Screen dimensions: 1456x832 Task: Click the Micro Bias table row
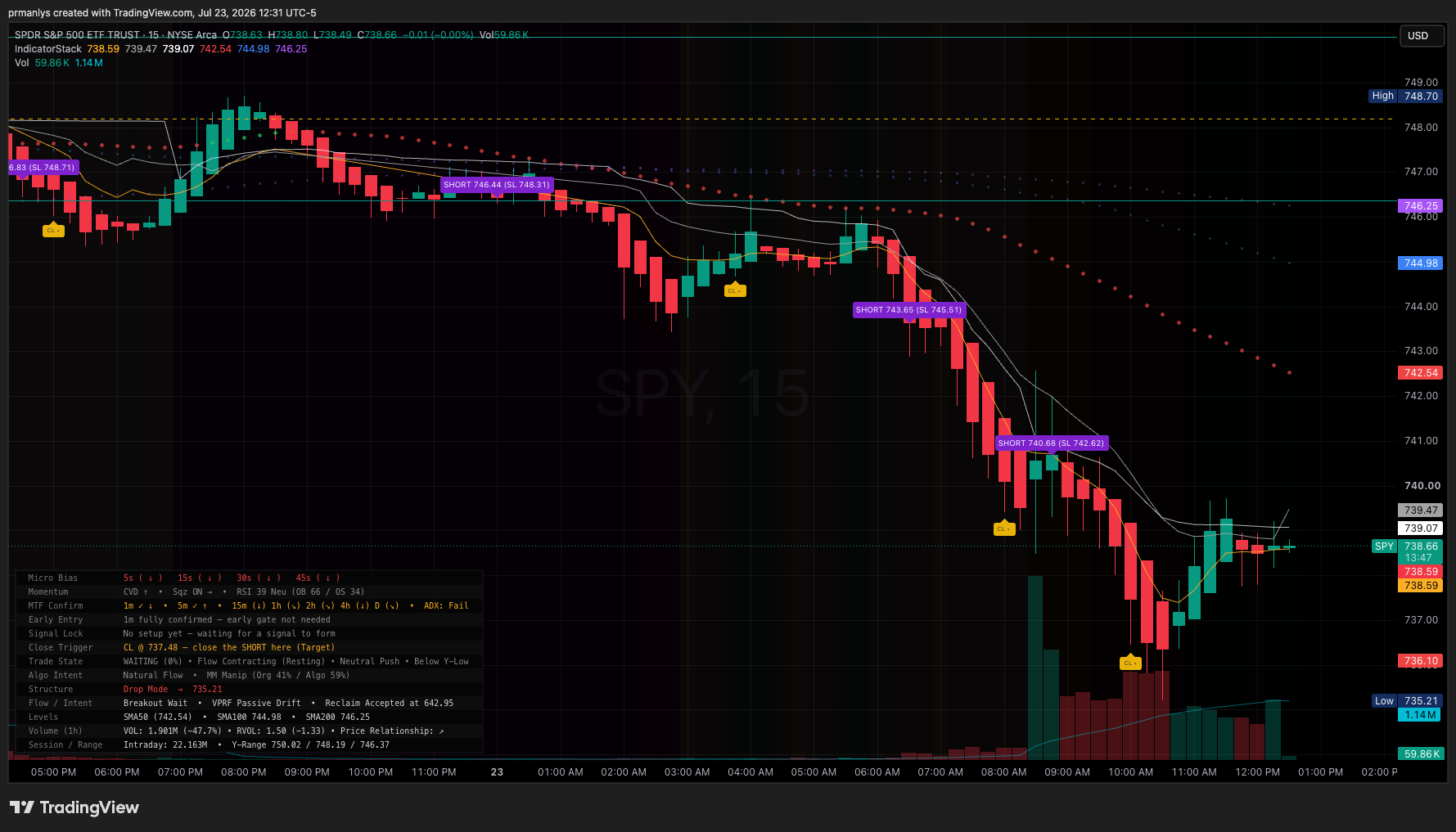tap(249, 578)
